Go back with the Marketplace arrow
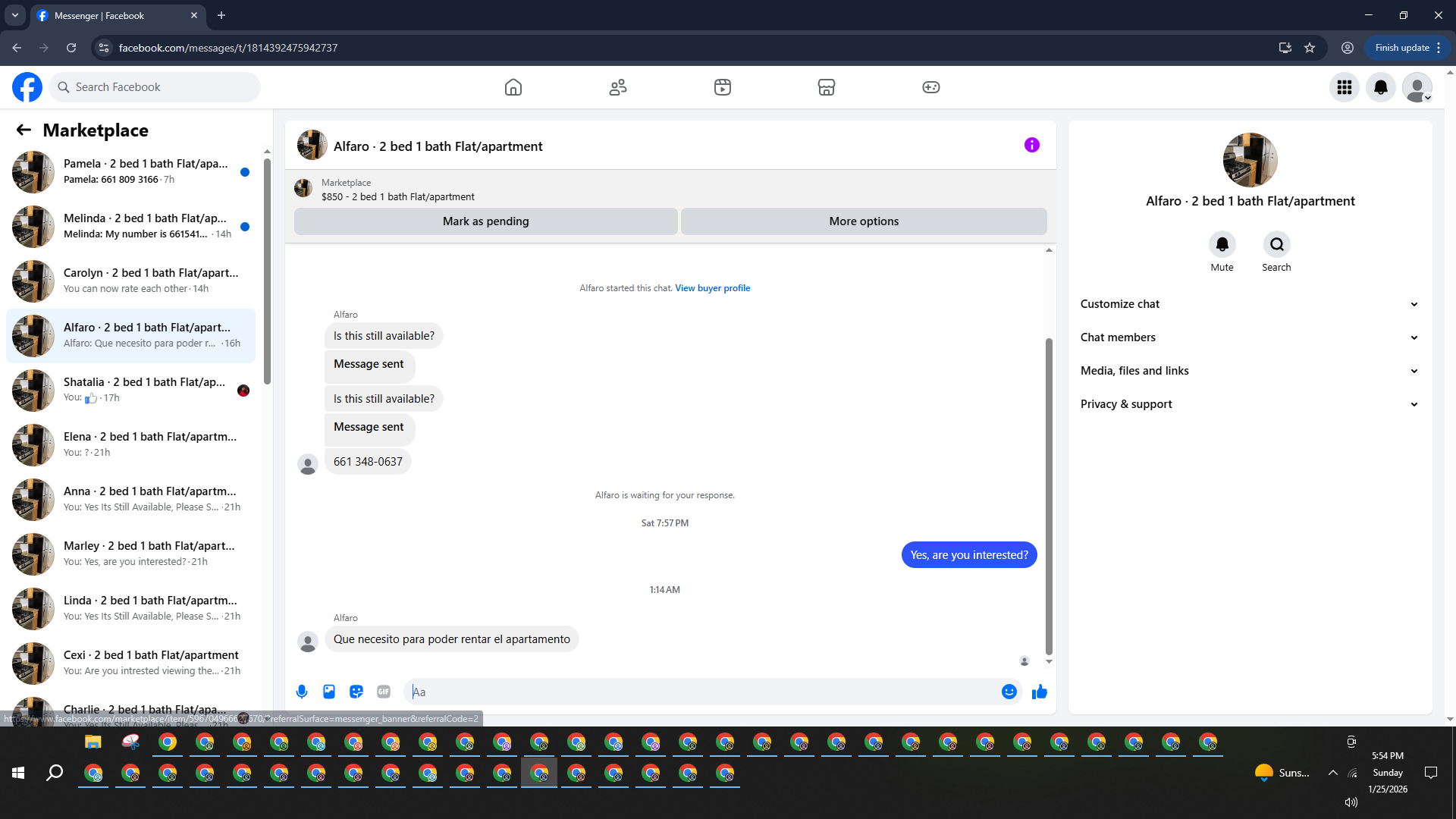Image resolution: width=1456 pixels, height=819 pixels. 24,130
